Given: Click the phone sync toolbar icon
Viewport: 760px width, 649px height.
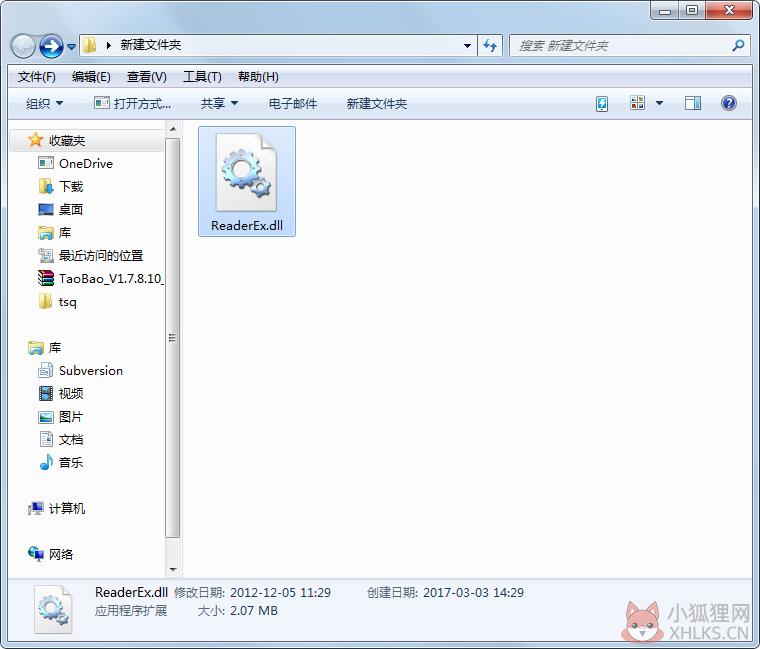Looking at the screenshot, I should tap(602, 103).
